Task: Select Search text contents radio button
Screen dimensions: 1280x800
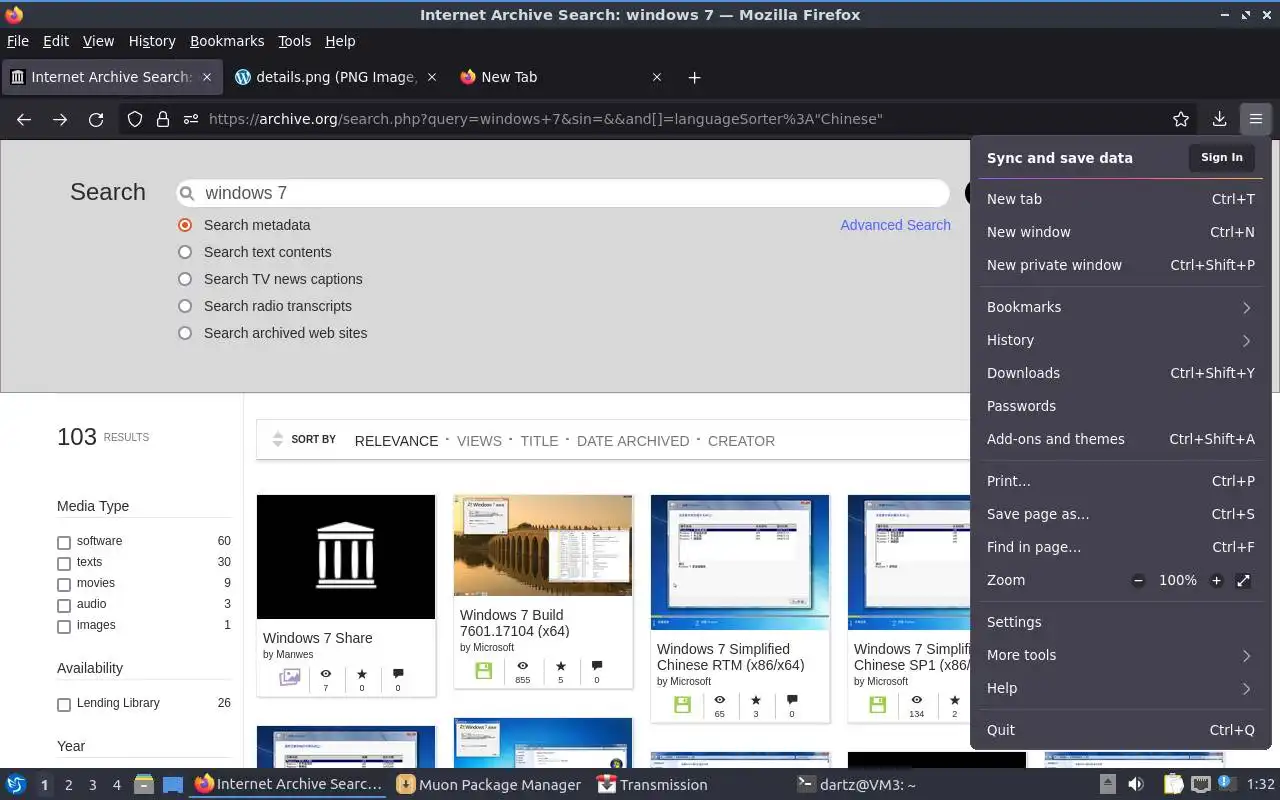Action: tap(185, 252)
